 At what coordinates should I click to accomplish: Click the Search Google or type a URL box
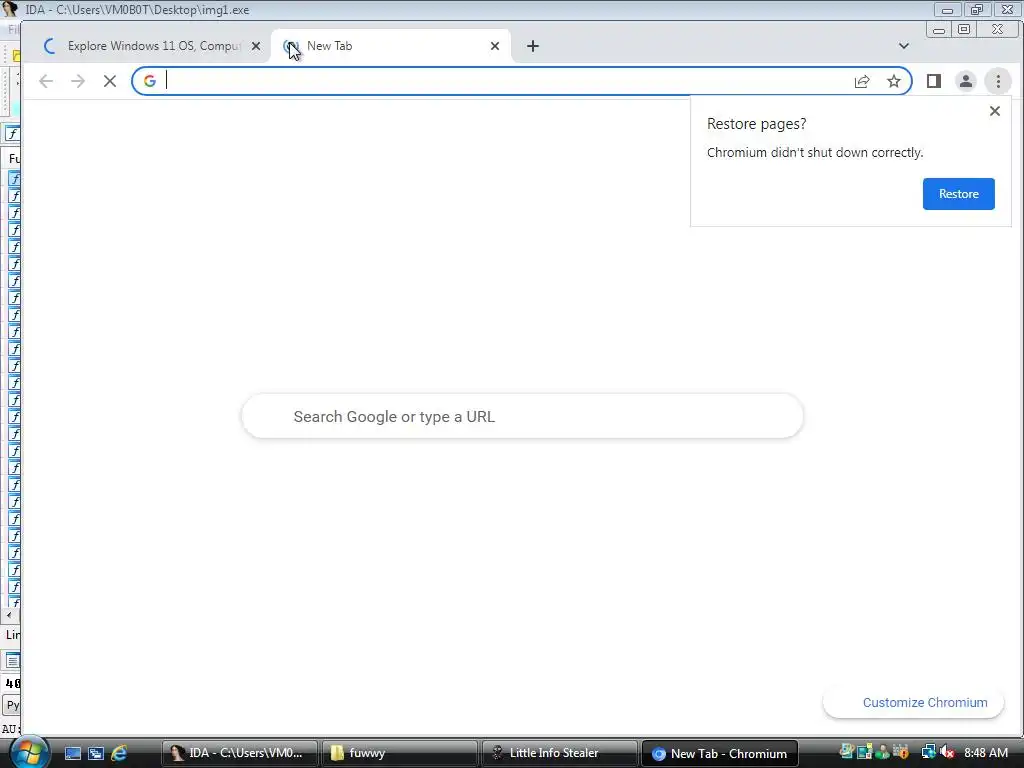coord(522,416)
